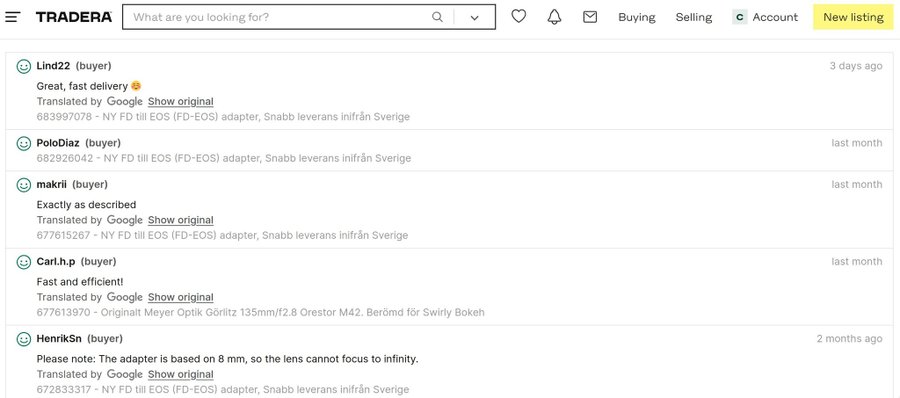Image resolution: width=900 pixels, height=398 pixels.
Task: Click the Google logo in Carl.h.p's review
Action: pyautogui.click(x=125, y=297)
